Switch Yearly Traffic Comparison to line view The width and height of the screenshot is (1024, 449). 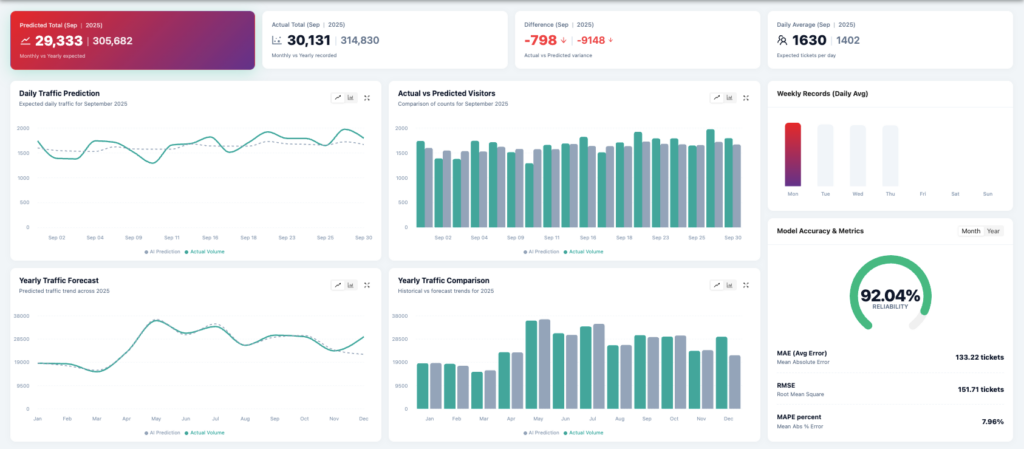pyautogui.click(x=717, y=285)
